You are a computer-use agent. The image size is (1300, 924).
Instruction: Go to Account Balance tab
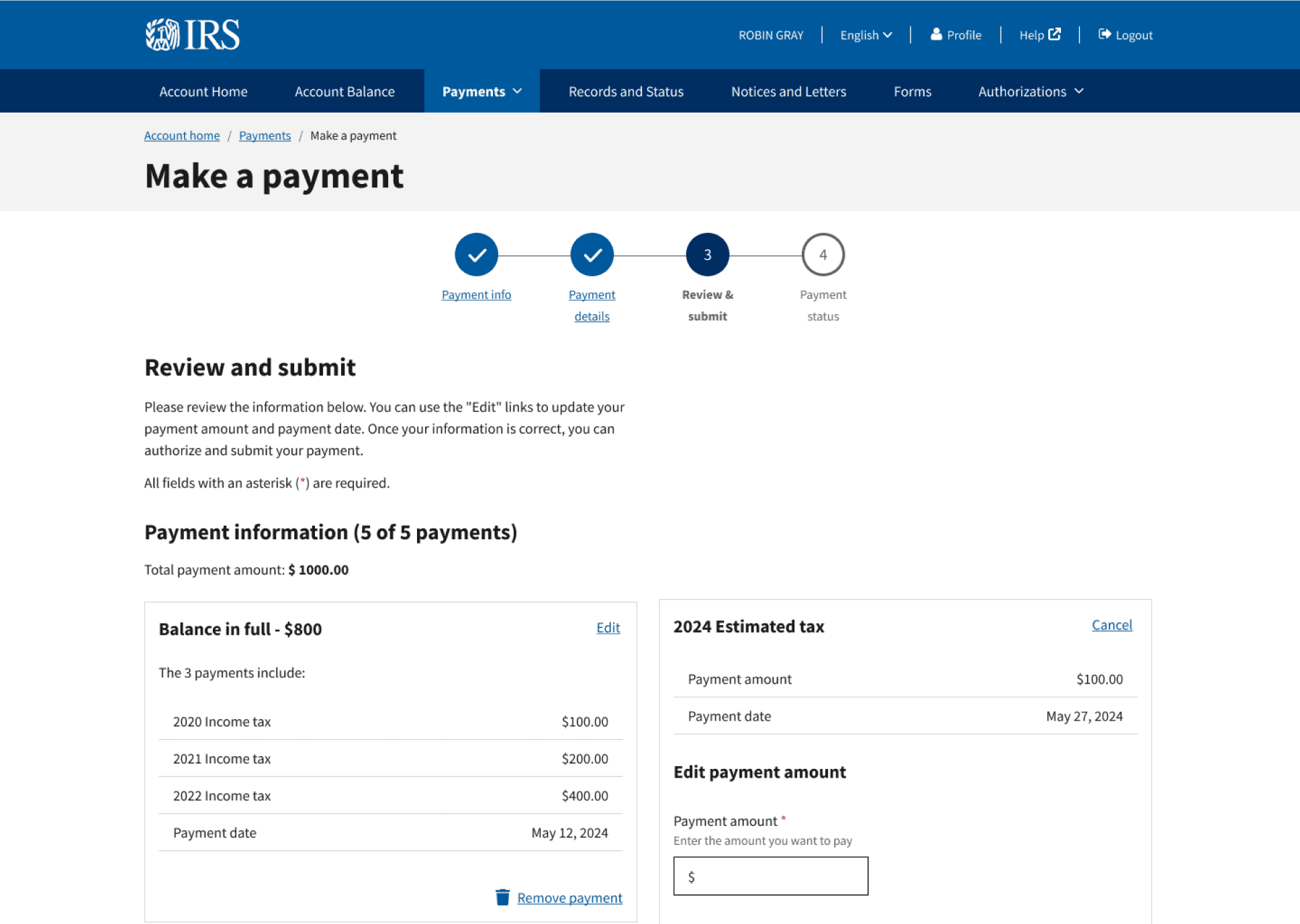344,91
